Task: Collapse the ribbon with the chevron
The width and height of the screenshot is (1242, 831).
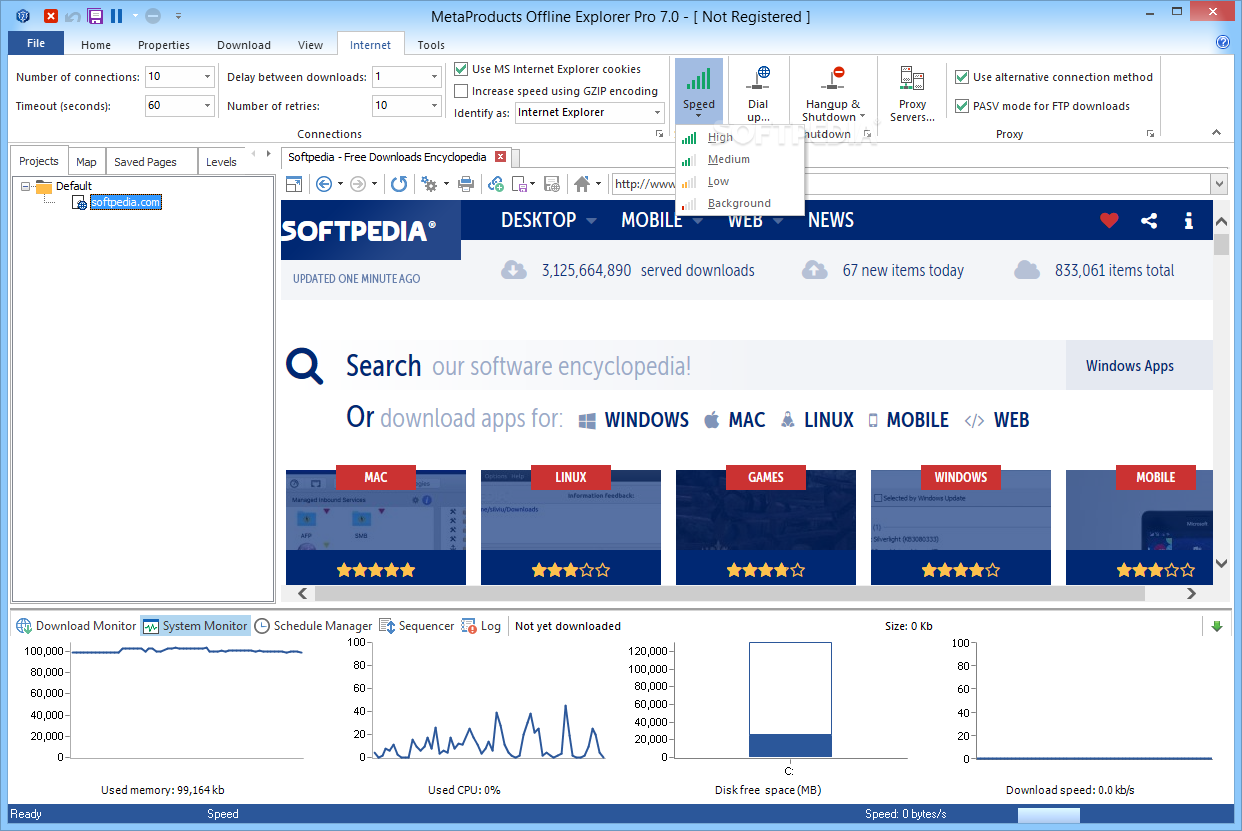Action: 1217,133
